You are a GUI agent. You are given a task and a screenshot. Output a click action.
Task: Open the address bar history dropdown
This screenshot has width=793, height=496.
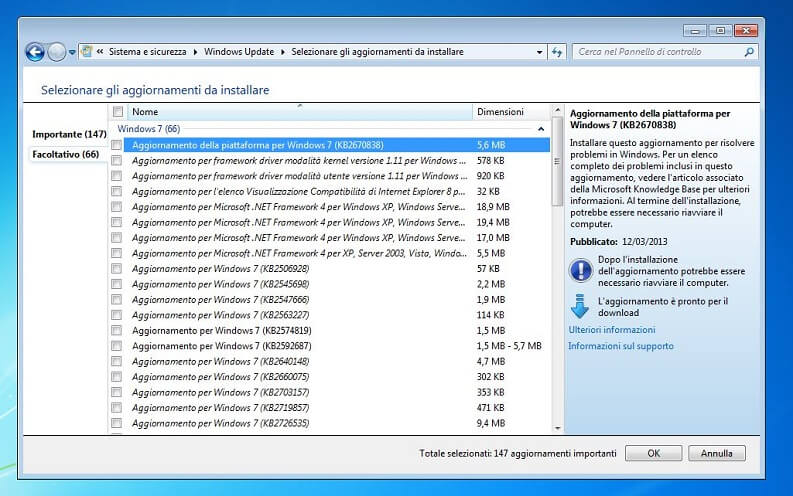539,52
